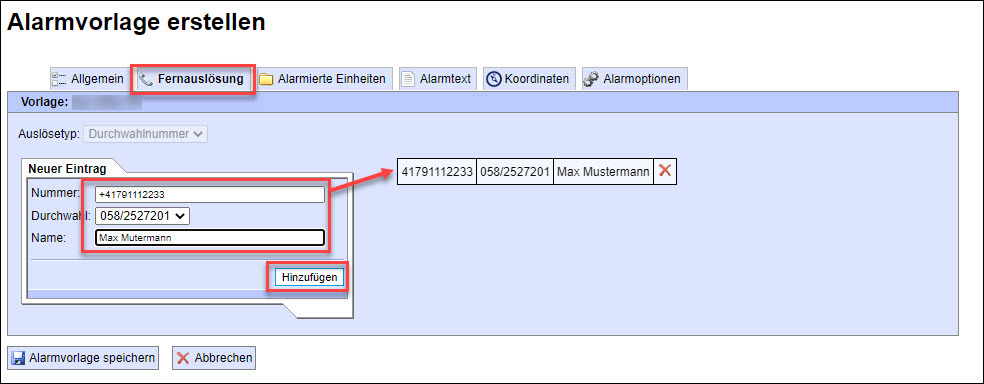Go to the Alarmoptionen tab

634,79
